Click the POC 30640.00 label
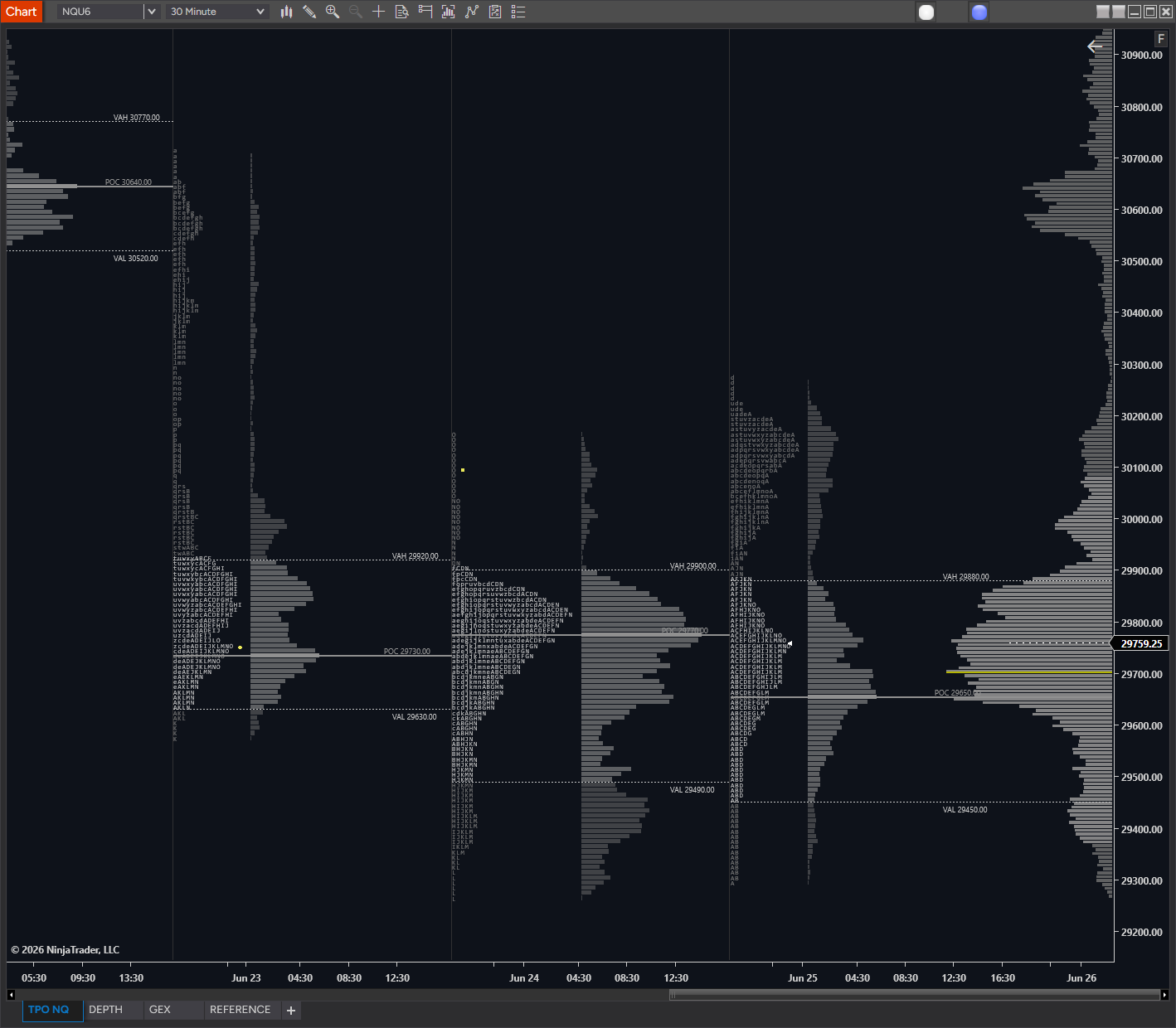Screen dimensions: 1176x1028 pos(129,182)
